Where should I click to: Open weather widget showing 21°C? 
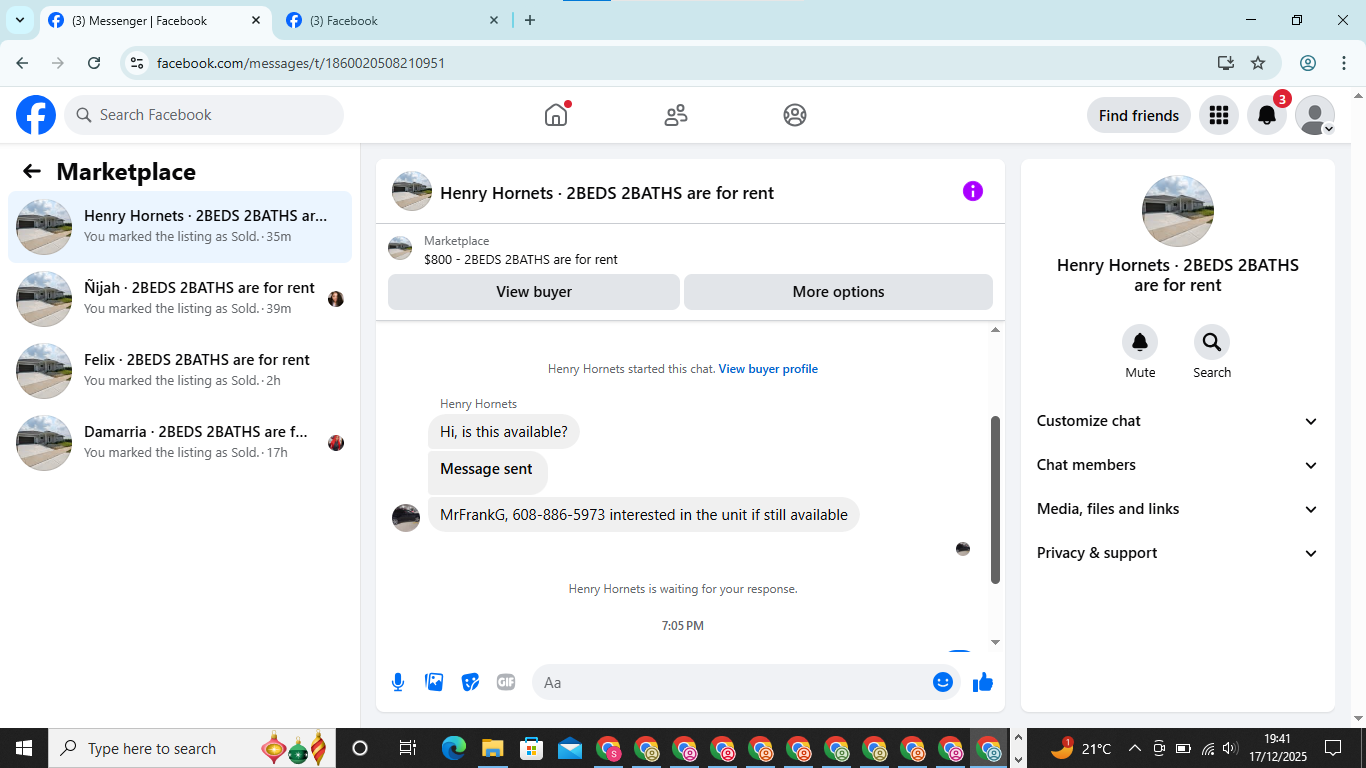click(1081, 748)
